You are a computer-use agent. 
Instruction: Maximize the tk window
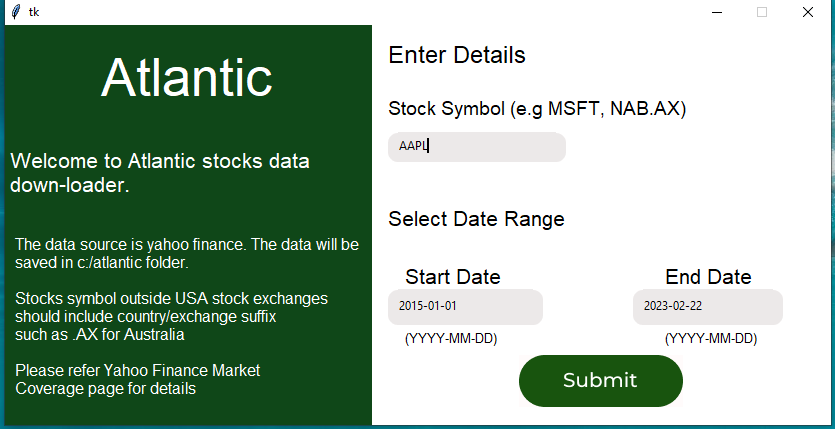[762, 12]
